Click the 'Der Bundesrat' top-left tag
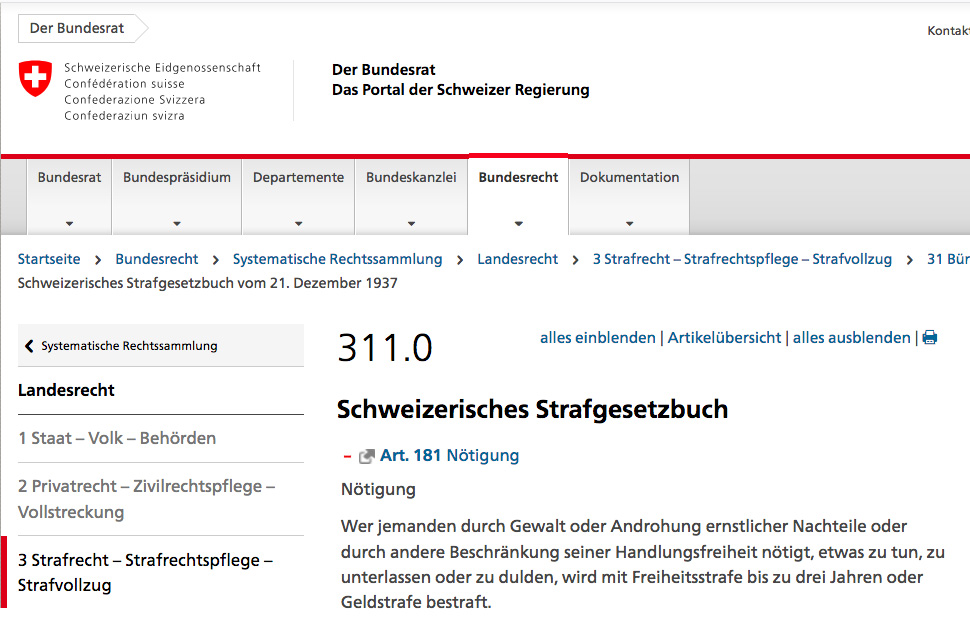The height and width of the screenshot is (633, 970). 77,28
